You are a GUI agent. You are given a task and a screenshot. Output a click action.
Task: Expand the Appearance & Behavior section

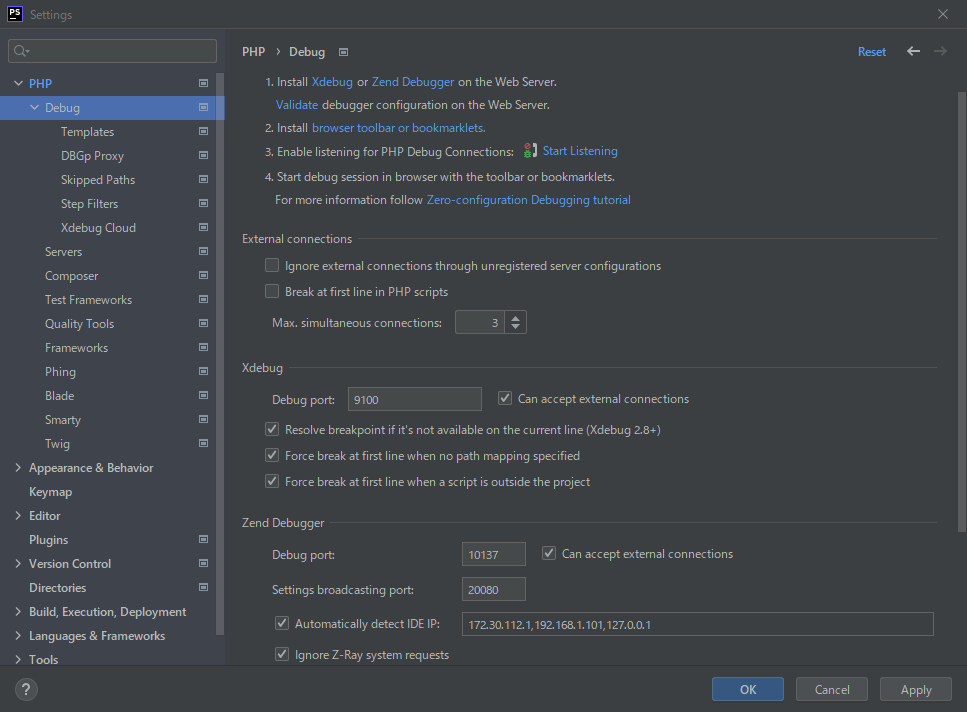coord(18,468)
